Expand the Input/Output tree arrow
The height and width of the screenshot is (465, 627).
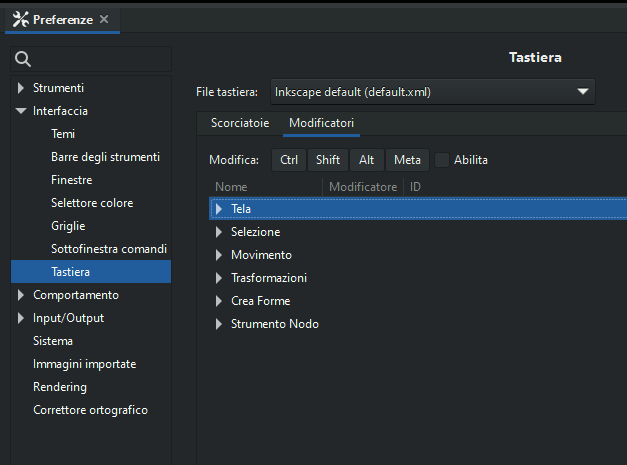click(x=21, y=318)
